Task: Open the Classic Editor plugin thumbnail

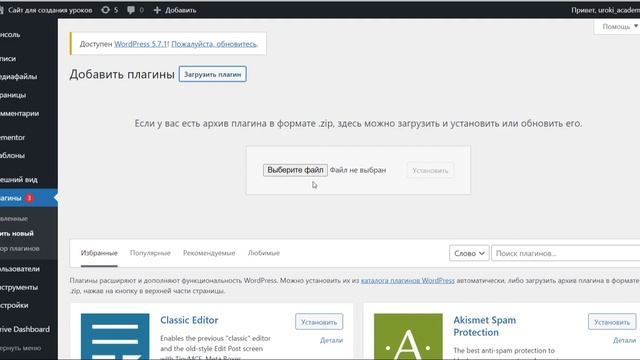Action: (x=115, y=336)
